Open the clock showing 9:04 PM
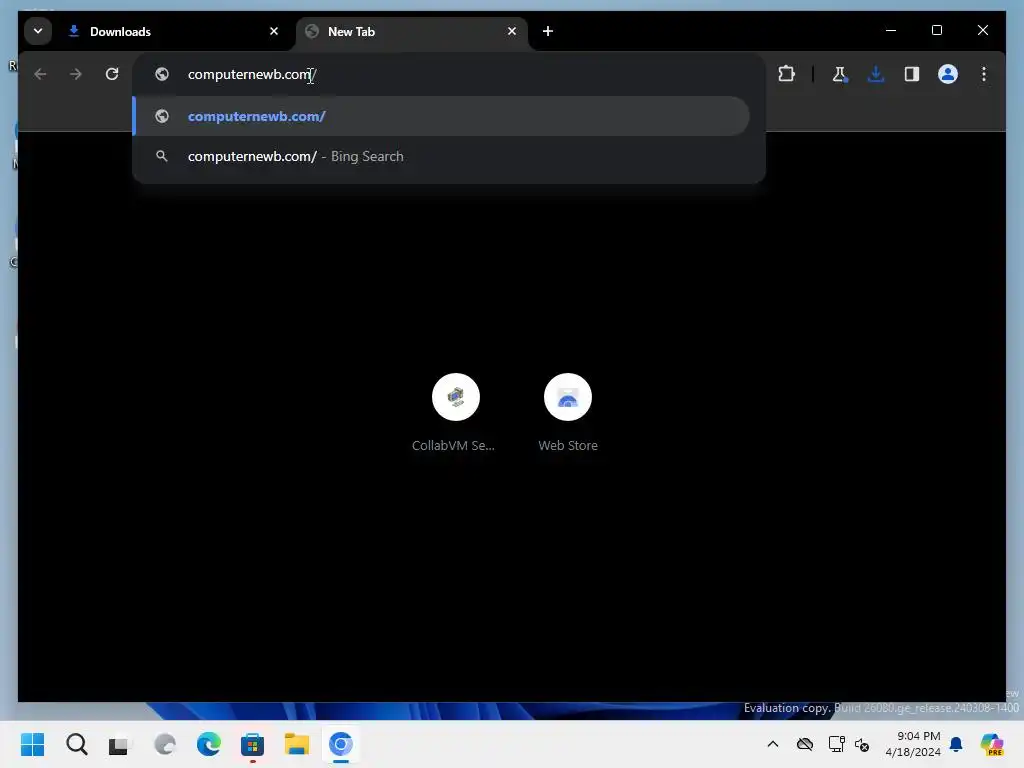Image resolution: width=1024 pixels, height=768 pixels. [913, 744]
